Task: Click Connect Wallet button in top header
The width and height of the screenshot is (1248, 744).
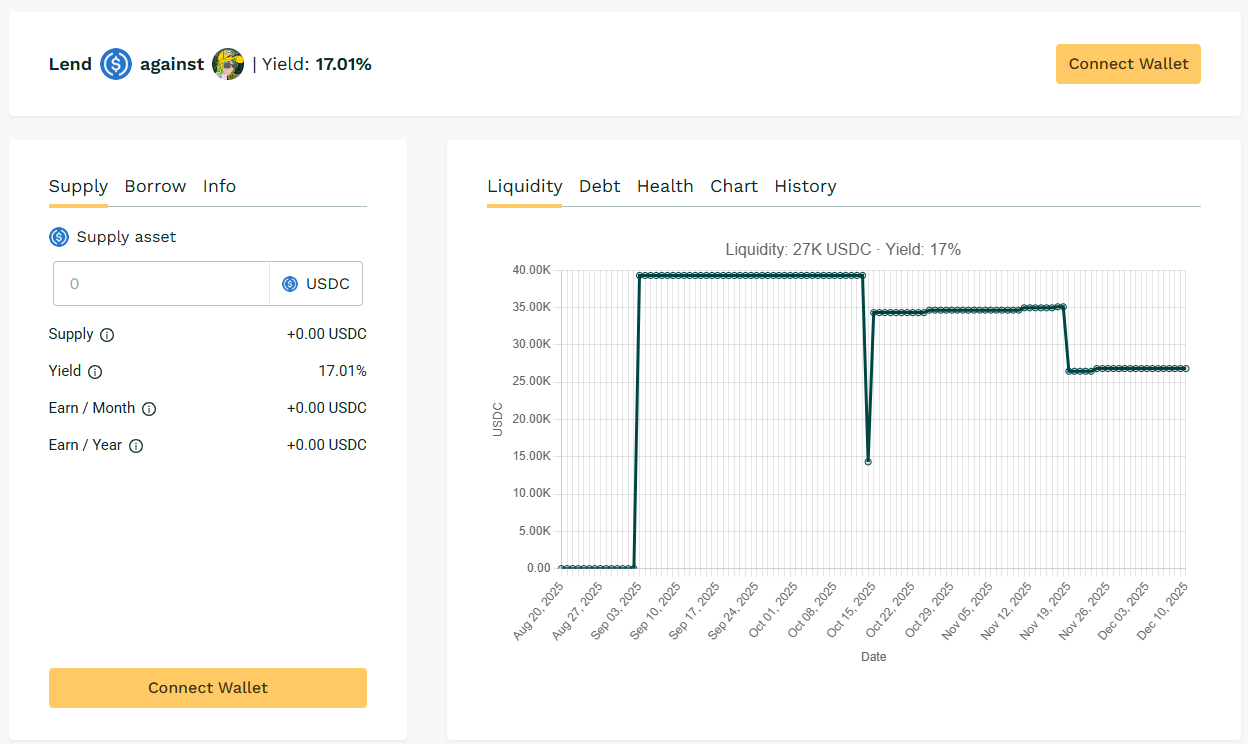Action: 1128,64
